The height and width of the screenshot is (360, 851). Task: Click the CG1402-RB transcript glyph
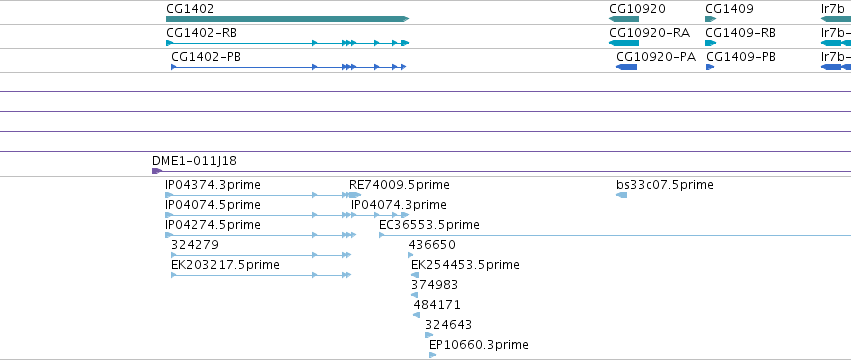coord(287,43)
